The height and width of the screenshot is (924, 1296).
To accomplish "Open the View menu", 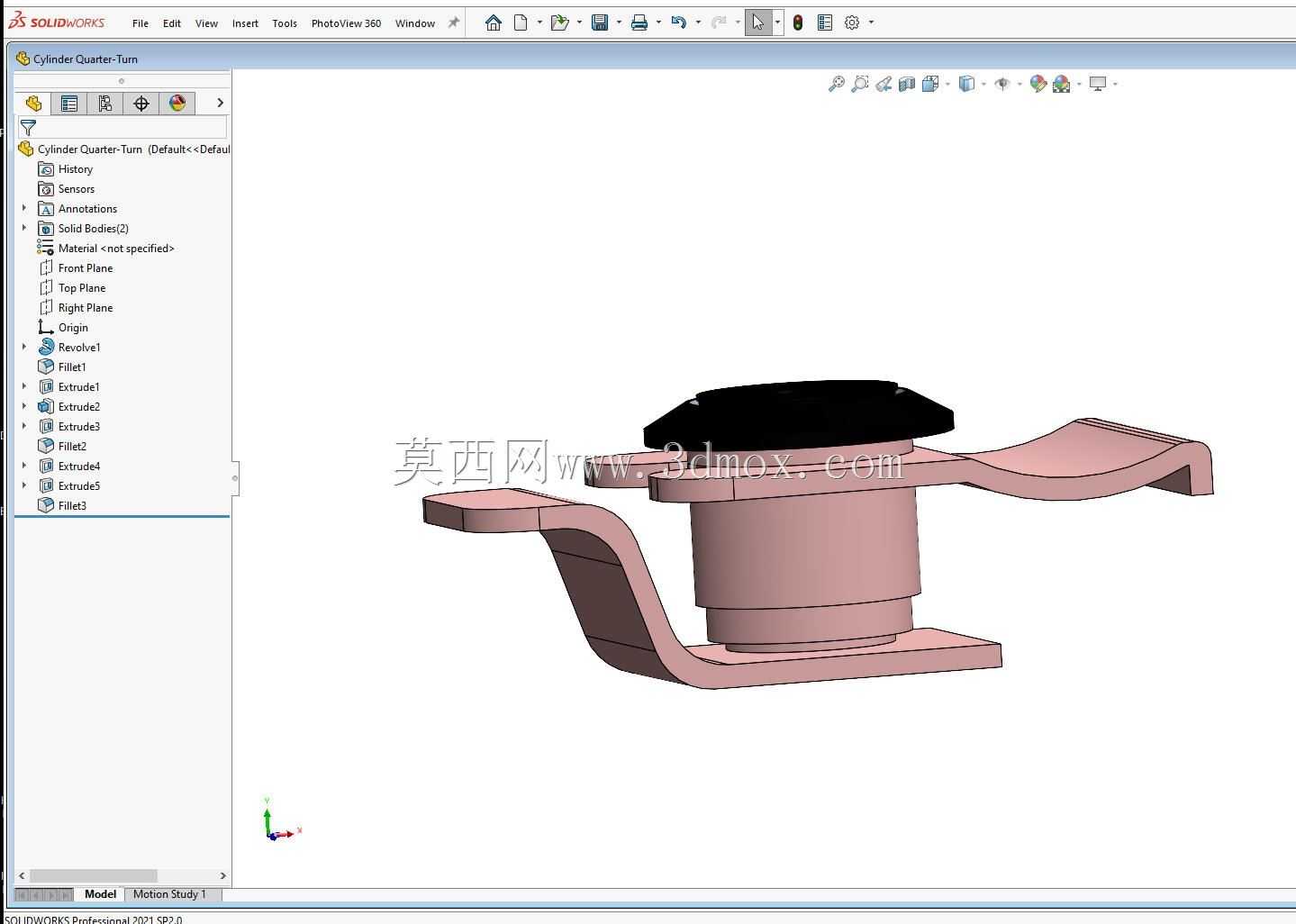I will pos(206,23).
